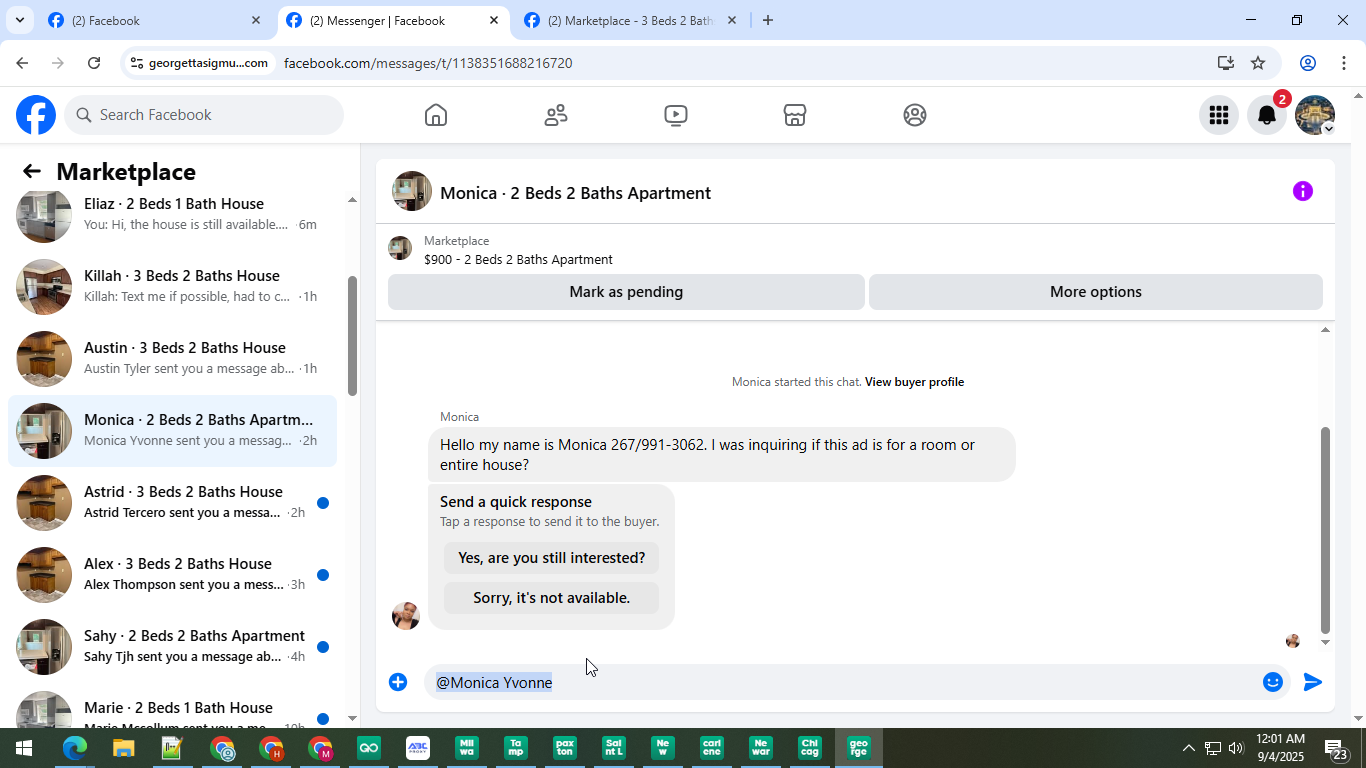Open a new browser tab

click(767, 20)
